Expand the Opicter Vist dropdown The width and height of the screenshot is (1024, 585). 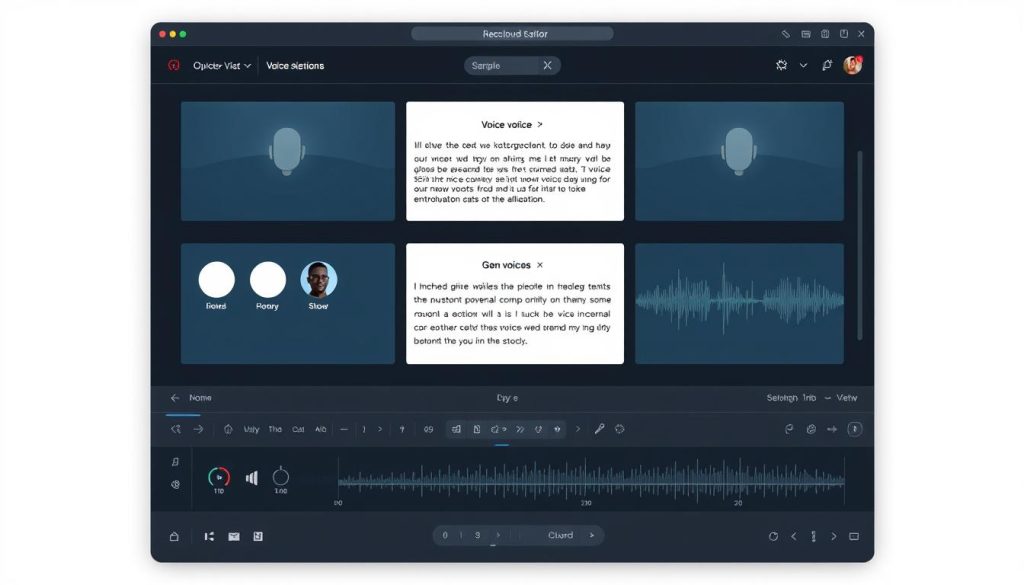tap(222, 65)
